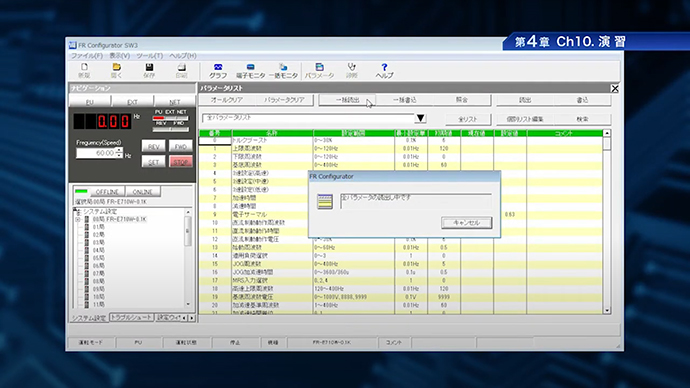The width and height of the screenshot is (690, 388).
Task: Click the Frequency(Speed) input field
Action: coord(96,153)
